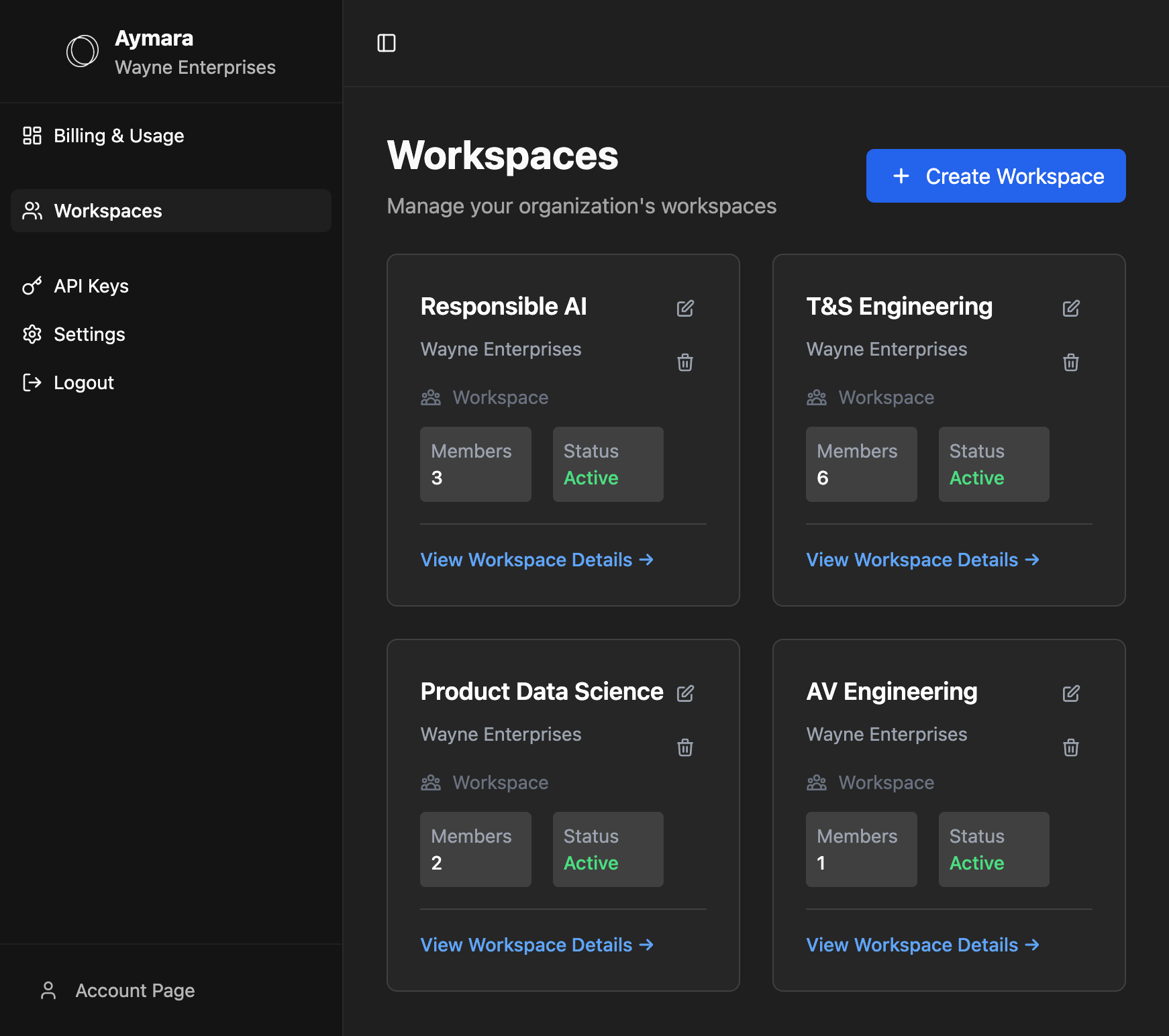The width and height of the screenshot is (1169, 1036).
Task: Click the Billing & Usage grid icon
Action: pyautogui.click(x=32, y=136)
